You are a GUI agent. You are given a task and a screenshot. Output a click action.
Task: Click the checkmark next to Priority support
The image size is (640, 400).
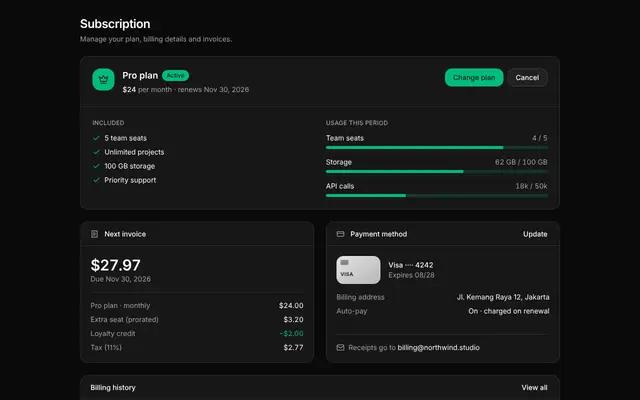96,180
